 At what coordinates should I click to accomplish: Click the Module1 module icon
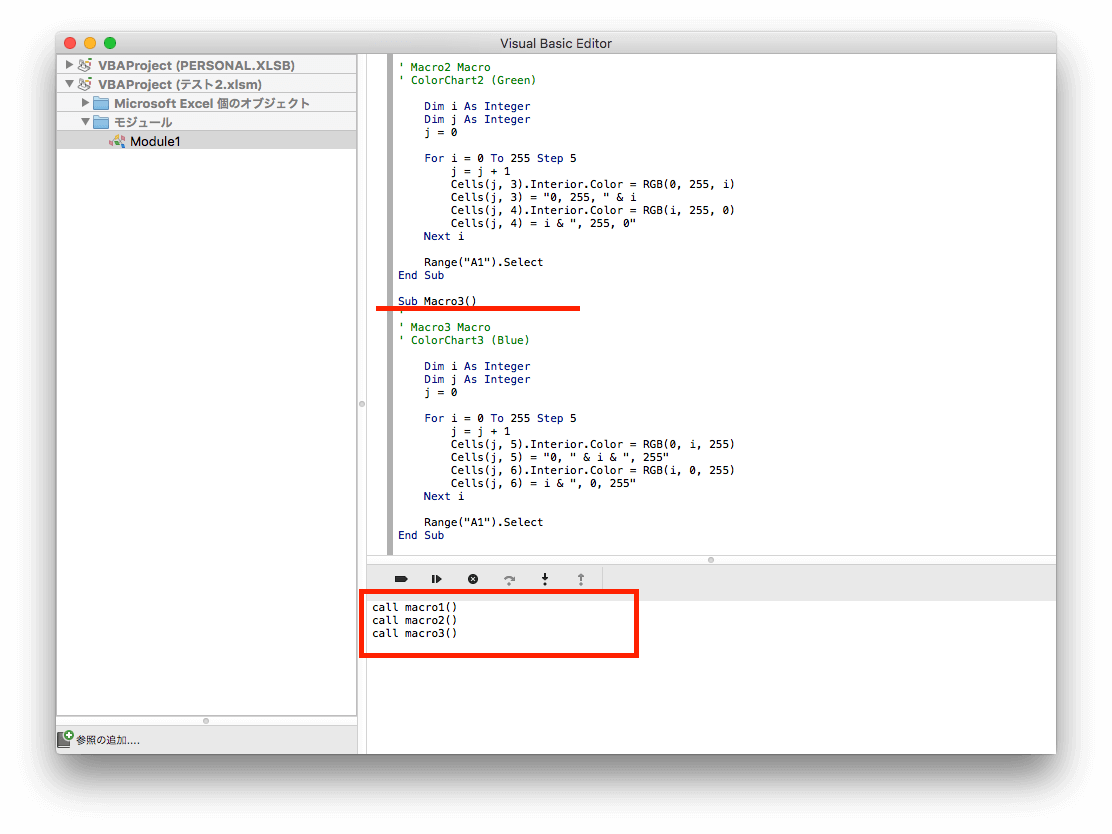(x=117, y=141)
